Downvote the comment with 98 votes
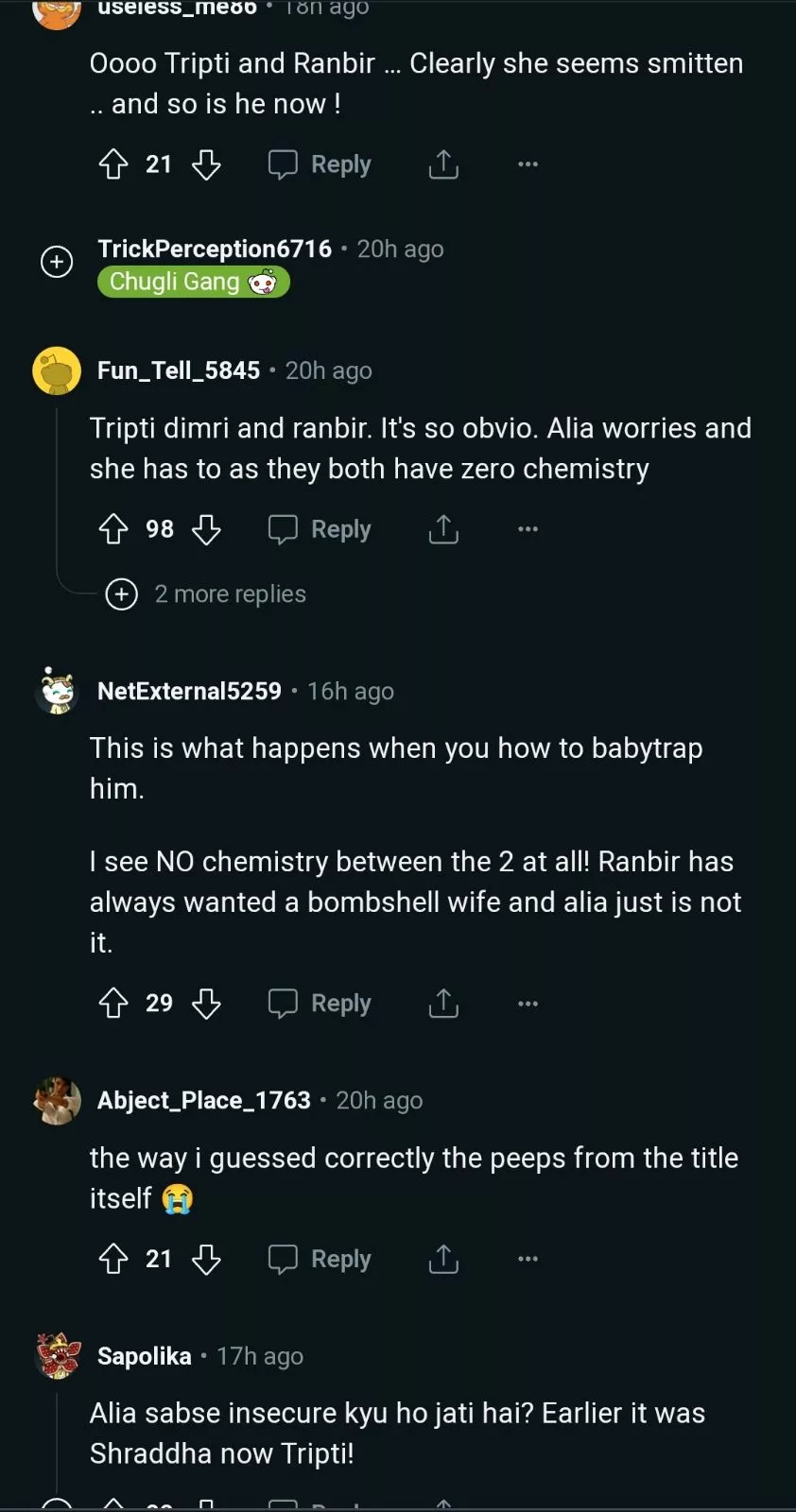The width and height of the screenshot is (796, 1512). (x=206, y=529)
